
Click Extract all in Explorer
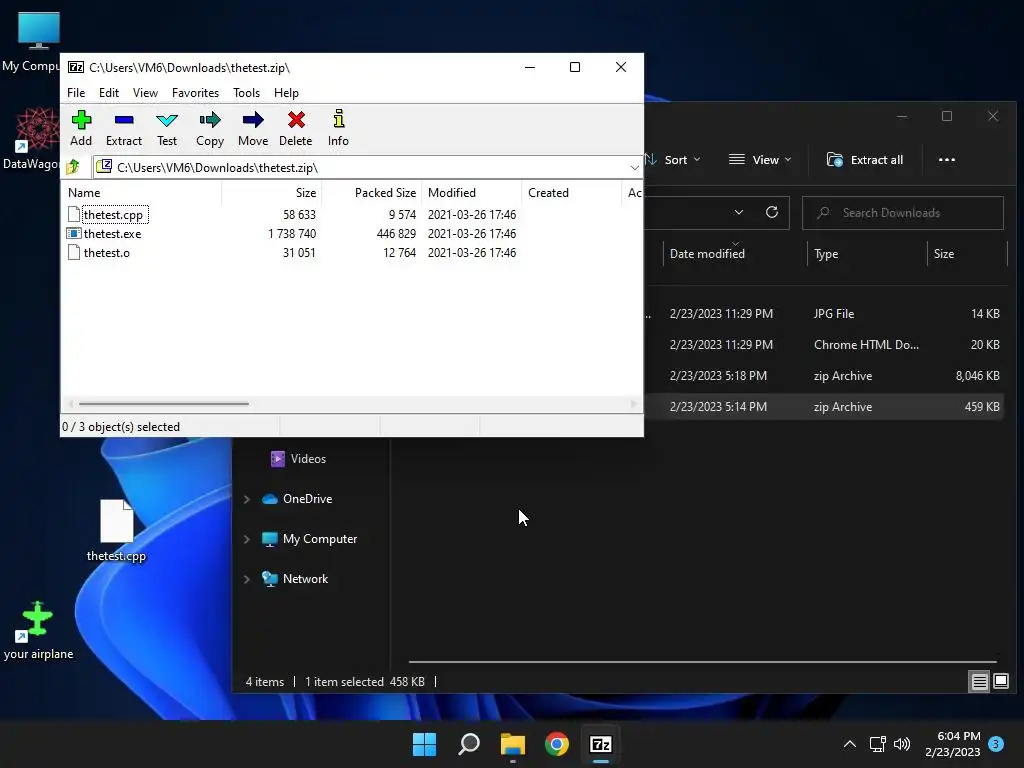865,160
